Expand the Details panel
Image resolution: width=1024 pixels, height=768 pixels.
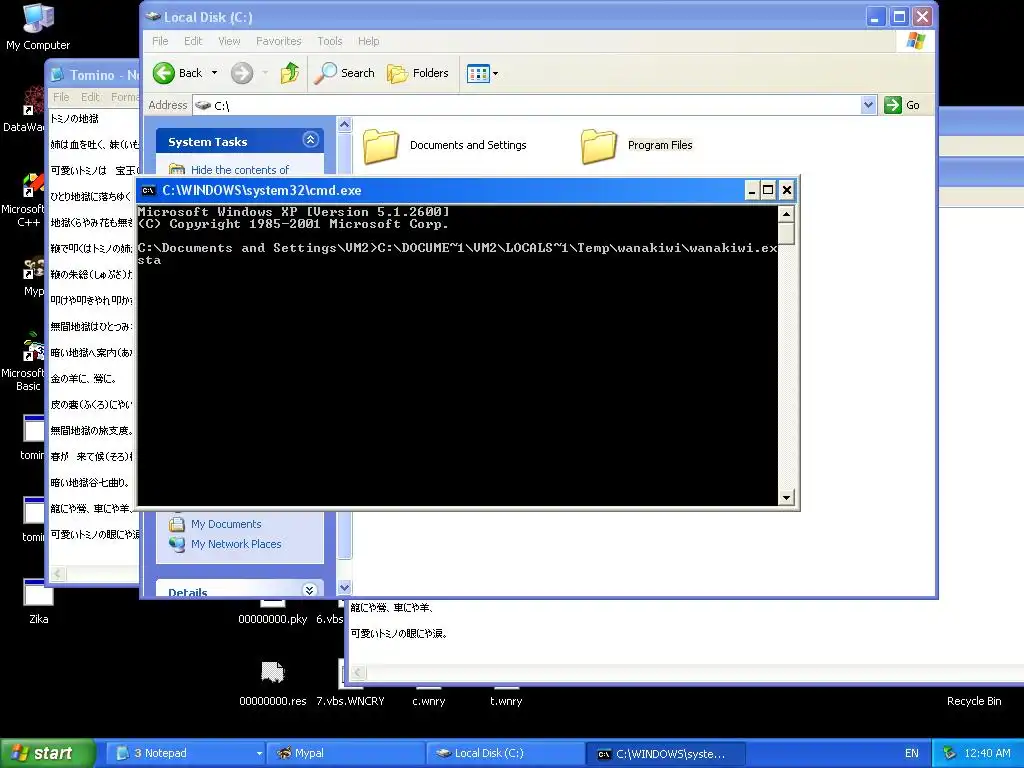310,590
